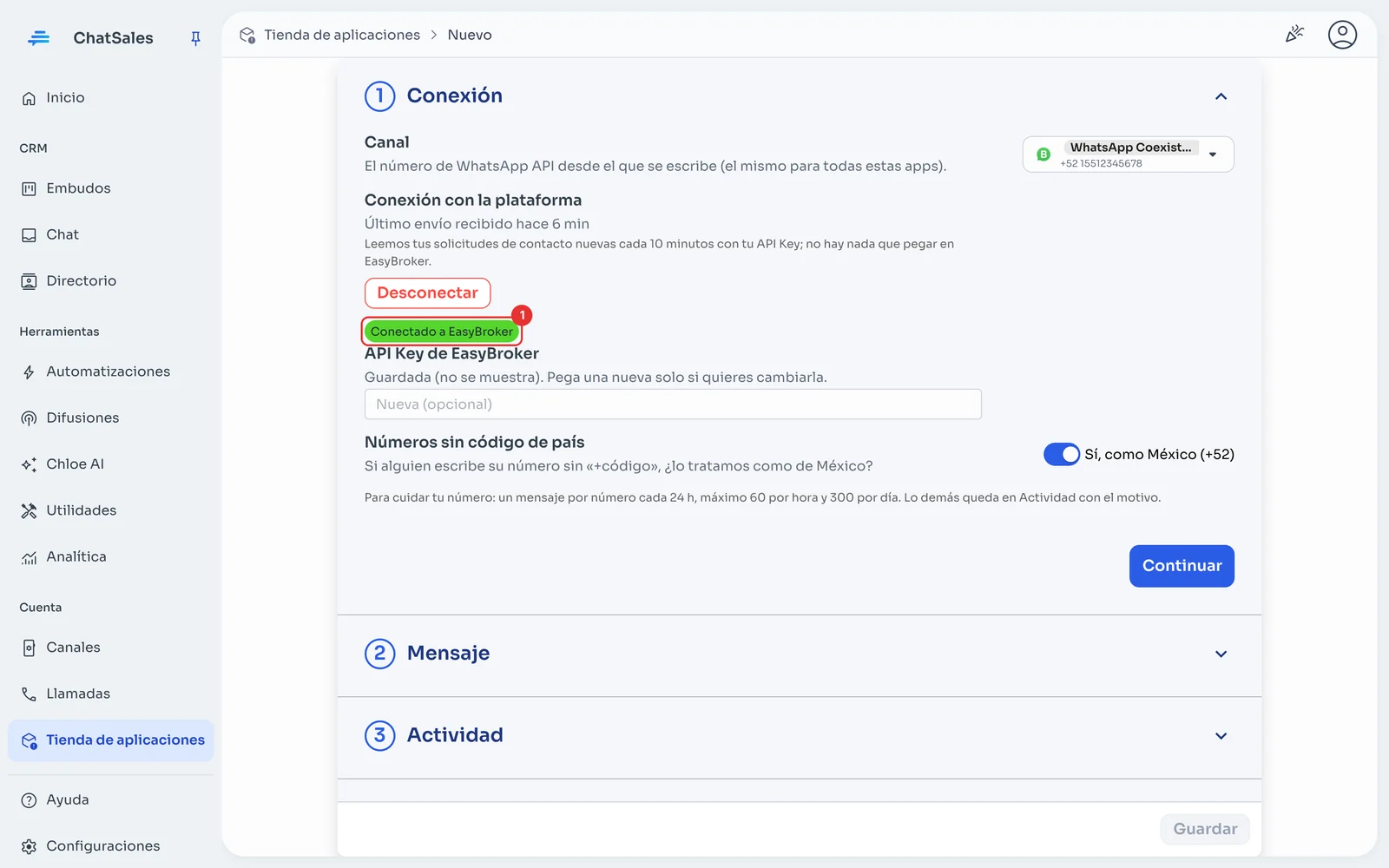Screen dimensions: 1389x868
Task: Click the Conectado a EasyBroker status badge
Action: (x=442, y=332)
